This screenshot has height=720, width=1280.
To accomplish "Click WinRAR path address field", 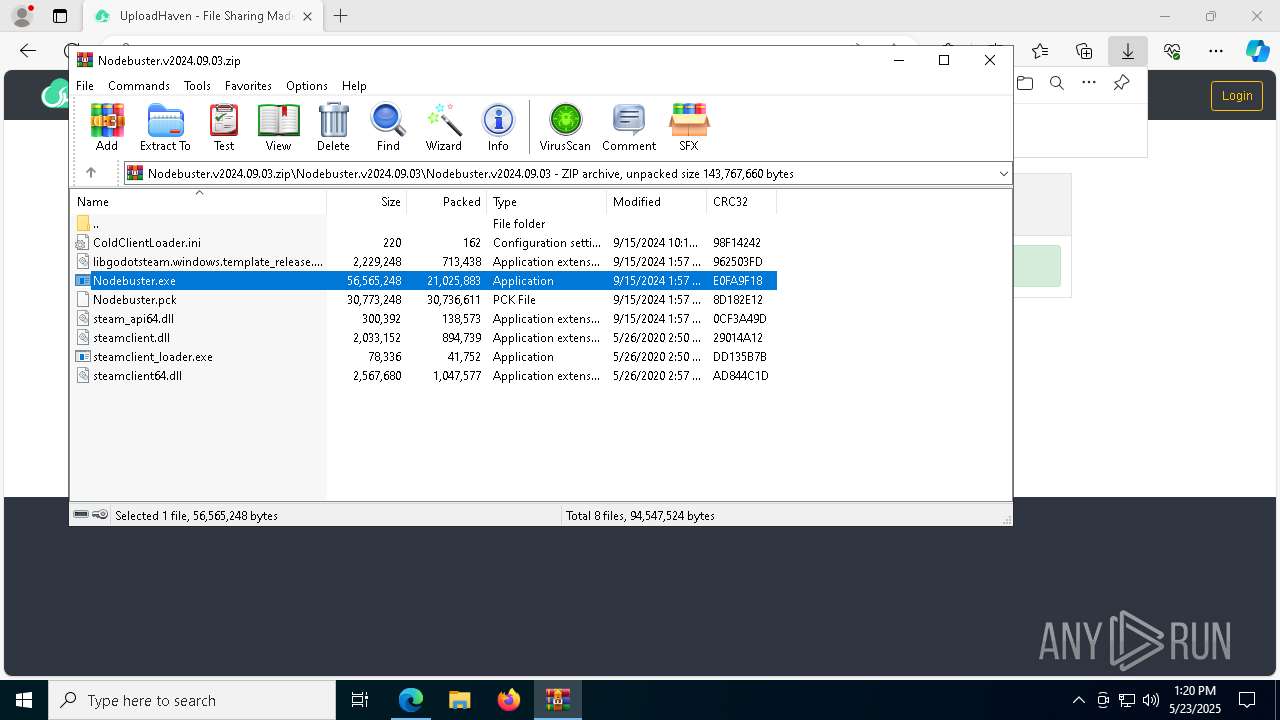I will coord(567,174).
